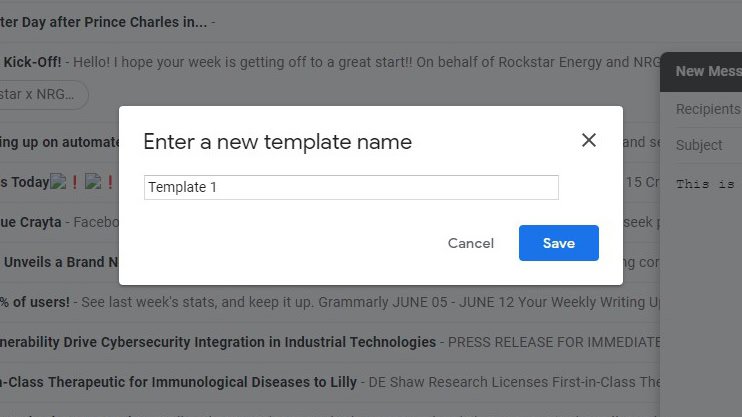Open the Grammarly weekly writing stats email
The height and width of the screenshot is (417, 742).
pyautogui.click(x=300, y=302)
